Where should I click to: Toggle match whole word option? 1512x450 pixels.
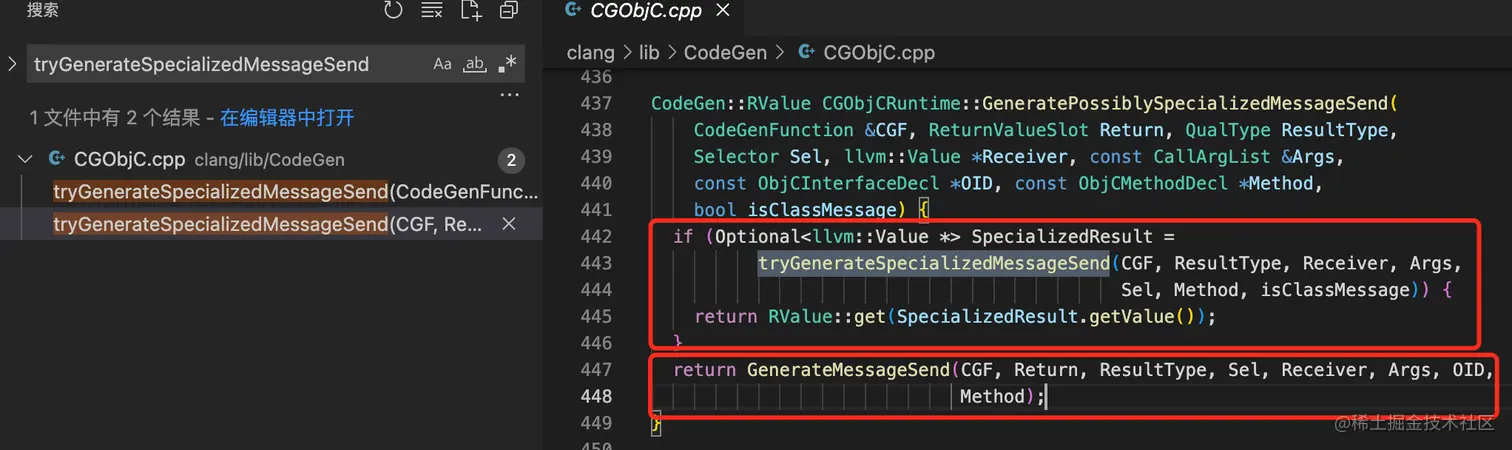(x=475, y=64)
